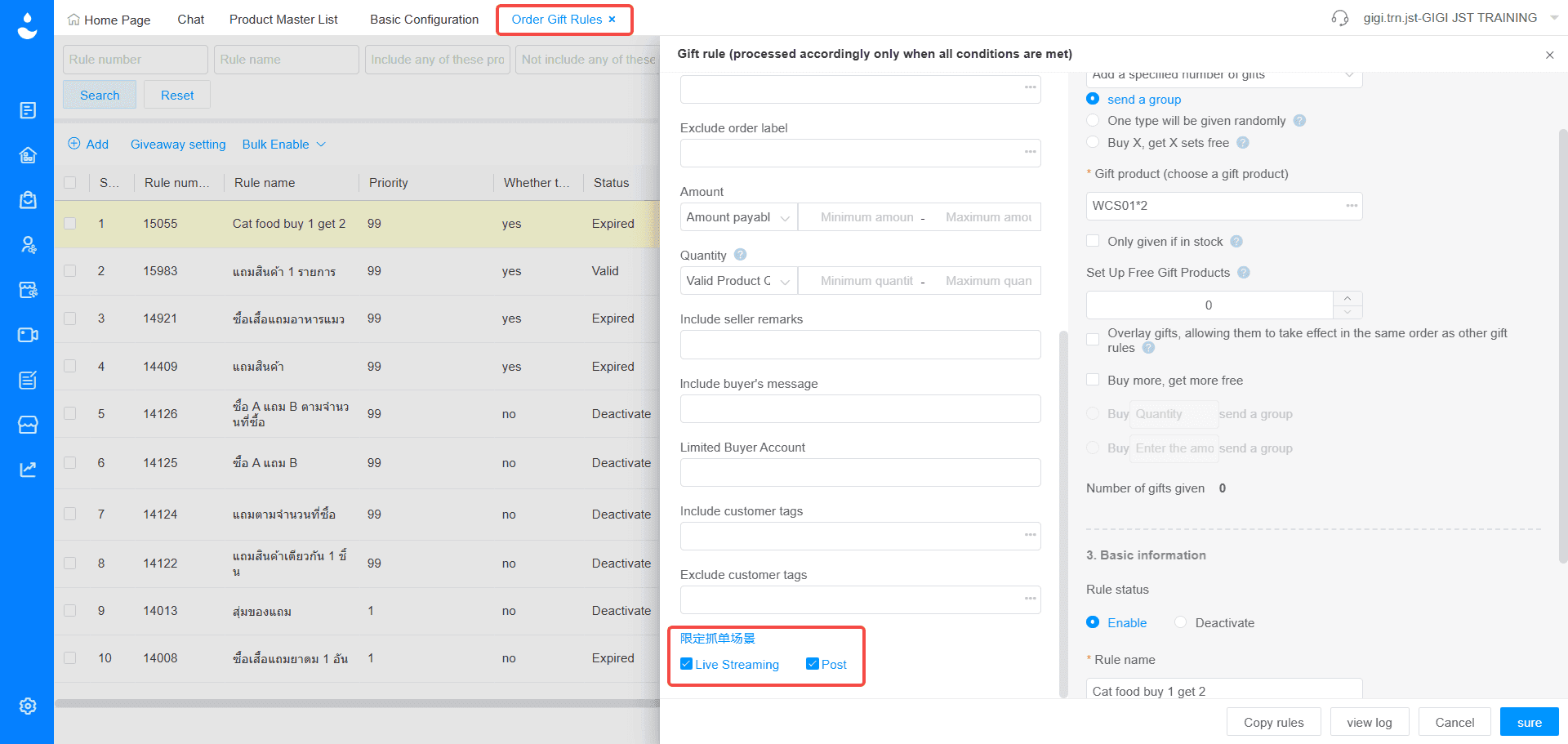Open the trend chart icon in sidebar

point(28,469)
